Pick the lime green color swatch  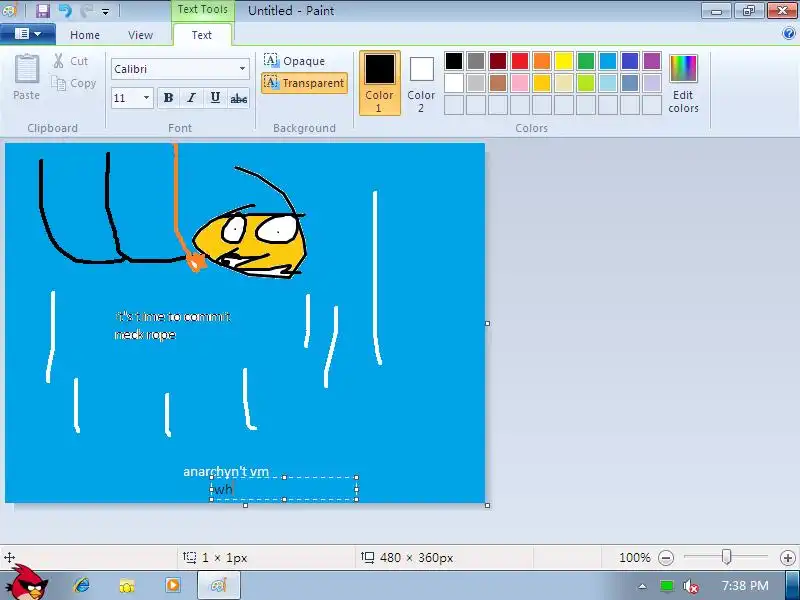[586, 83]
